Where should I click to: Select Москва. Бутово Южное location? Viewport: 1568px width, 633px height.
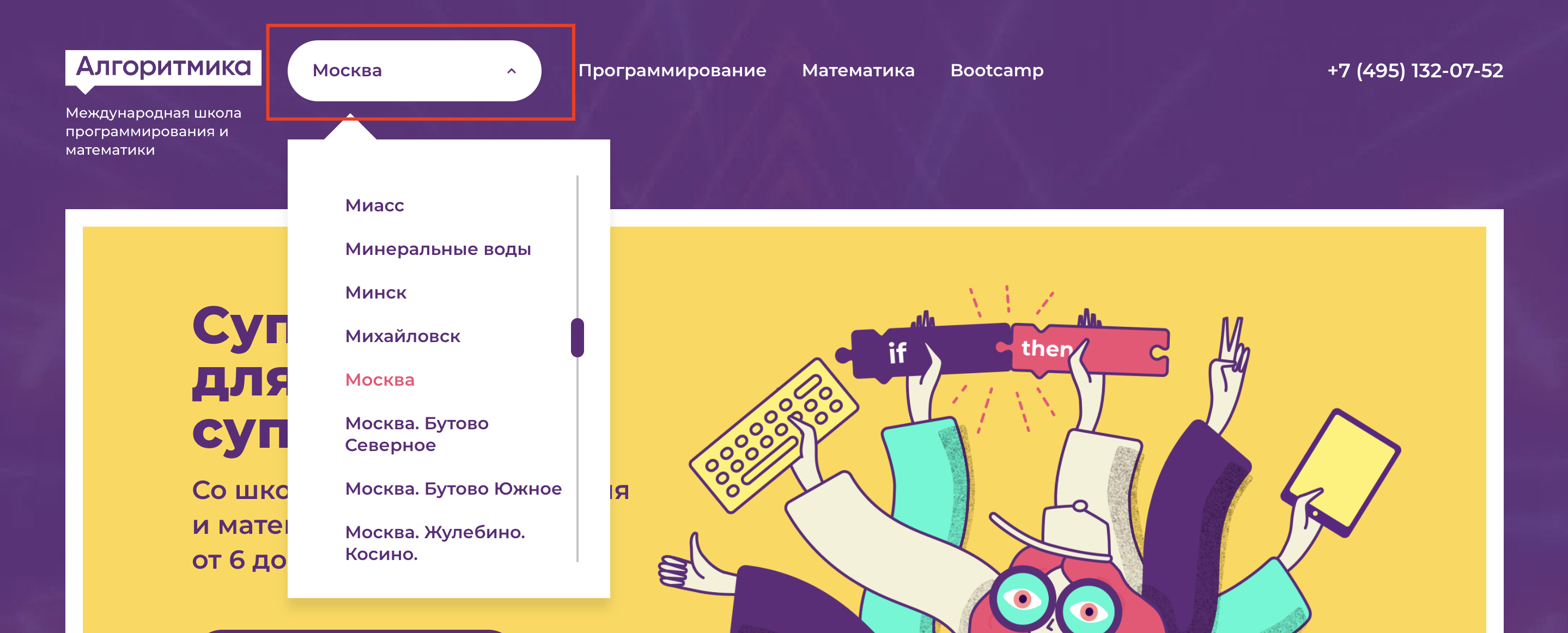pyautogui.click(x=453, y=489)
